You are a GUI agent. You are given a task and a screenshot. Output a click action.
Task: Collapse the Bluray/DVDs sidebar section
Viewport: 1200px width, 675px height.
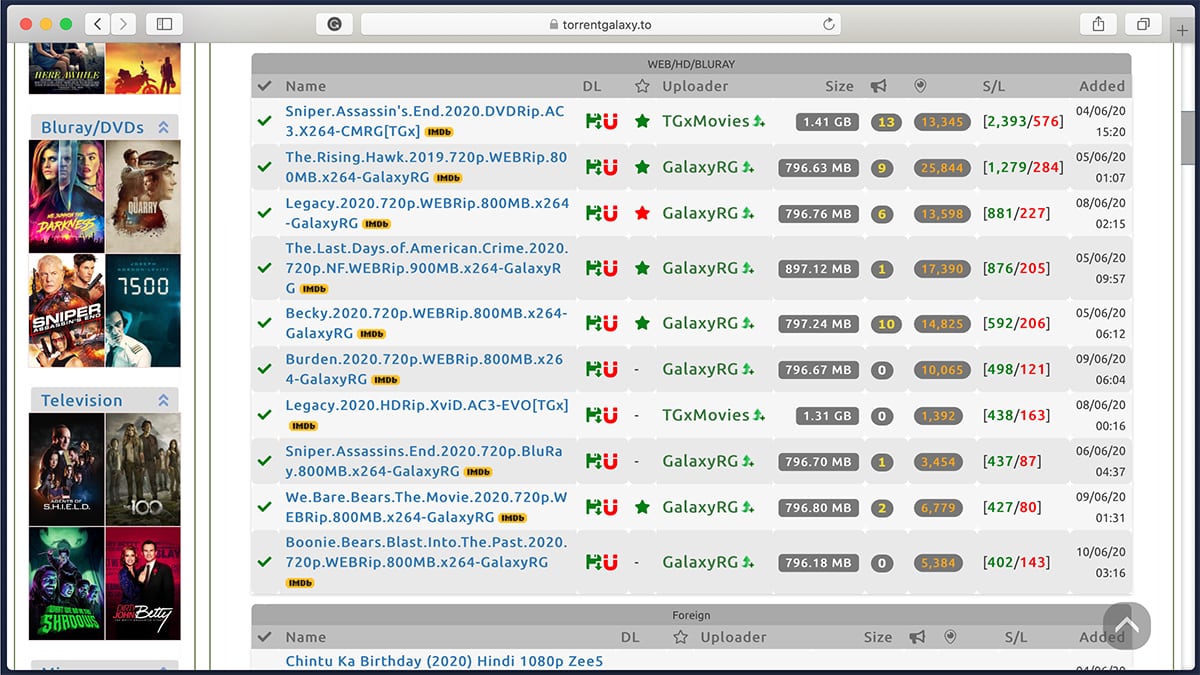click(x=163, y=127)
